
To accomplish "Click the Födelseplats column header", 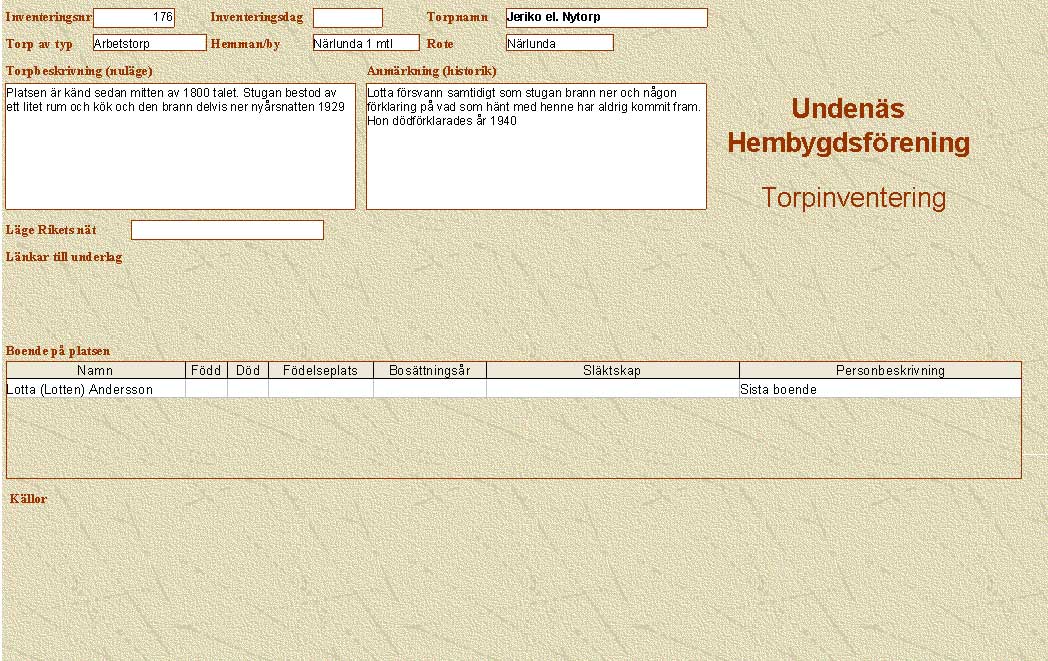I will click(x=321, y=371).
